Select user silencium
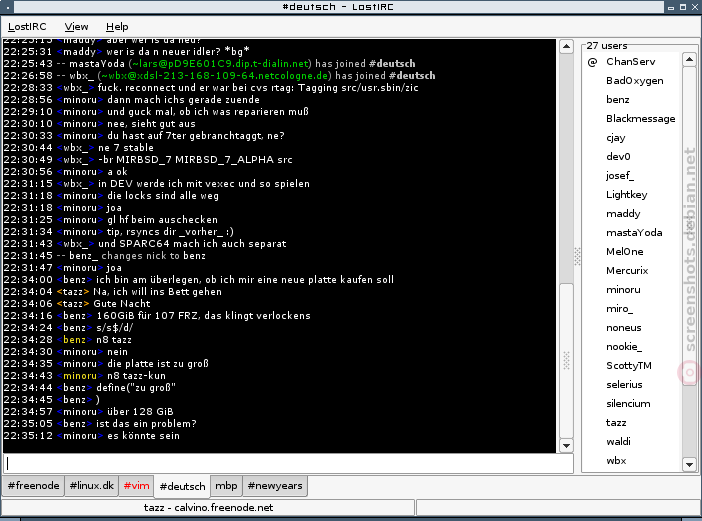Viewport: 702px width, 521px height. click(628, 403)
